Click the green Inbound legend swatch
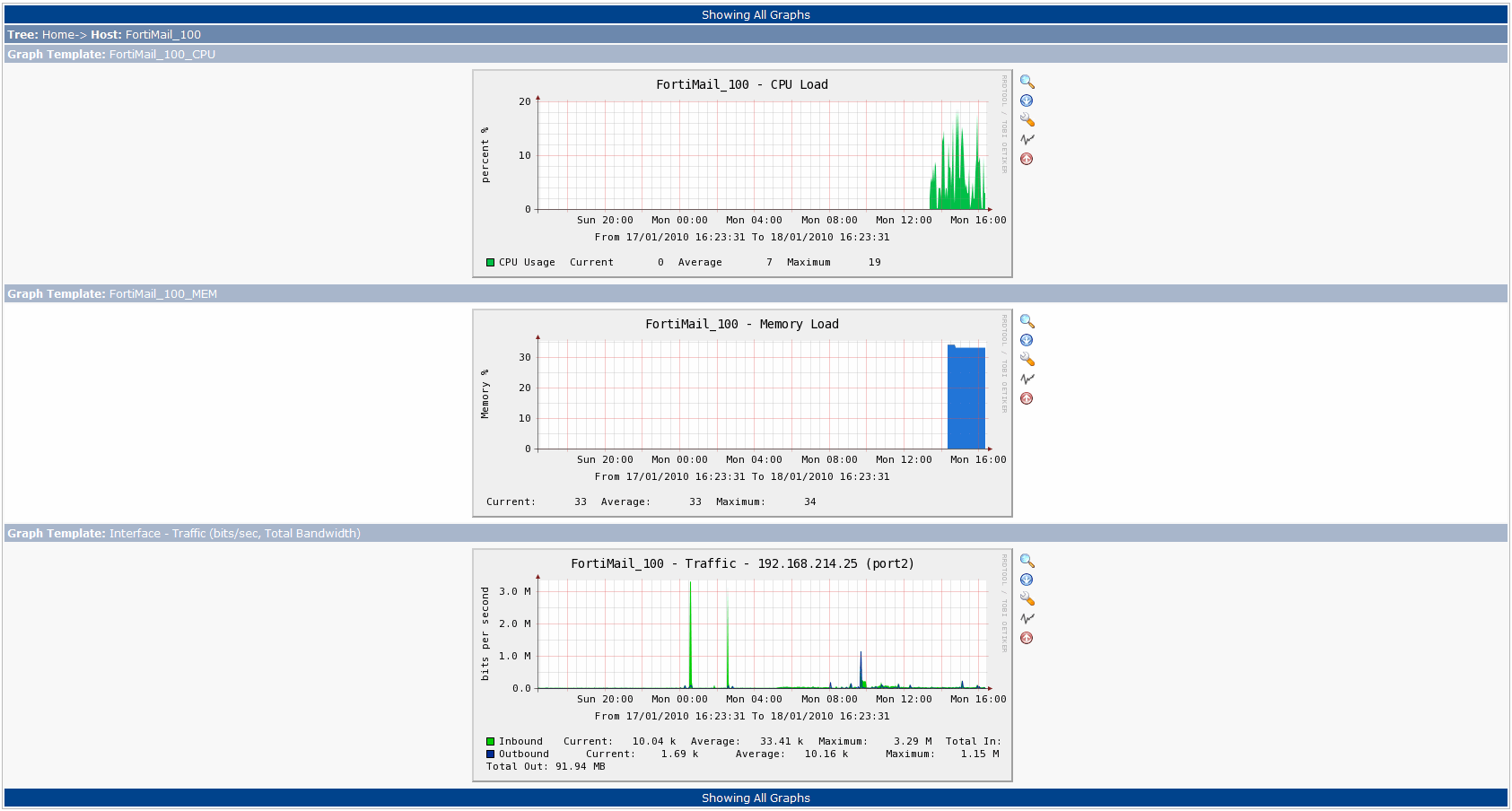Viewport: 1512px width, 811px height. pos(491,742)
